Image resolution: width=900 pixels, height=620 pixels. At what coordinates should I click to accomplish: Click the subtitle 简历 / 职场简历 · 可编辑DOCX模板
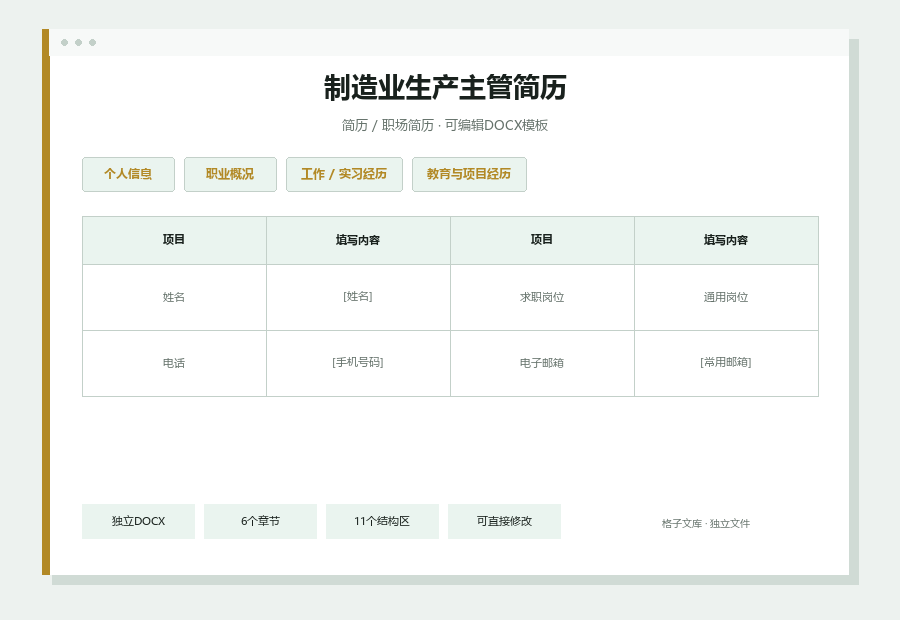coord(445,125)
